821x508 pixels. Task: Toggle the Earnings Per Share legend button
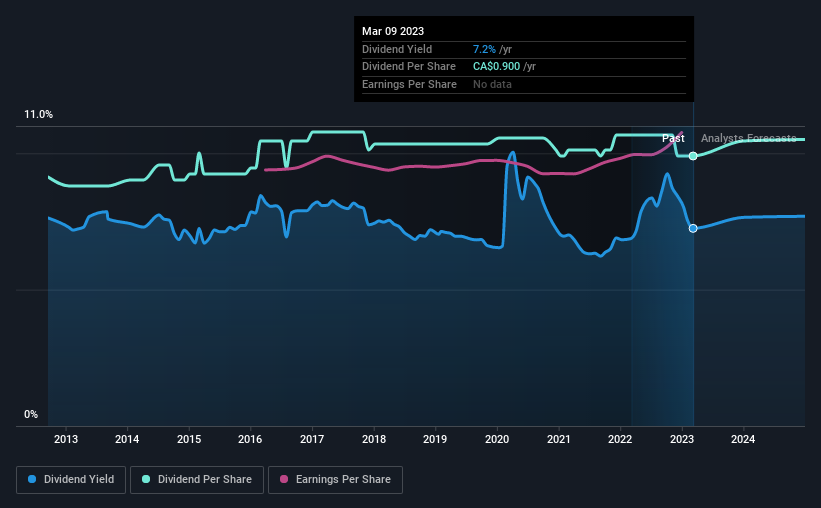click(x=335, y=480)
